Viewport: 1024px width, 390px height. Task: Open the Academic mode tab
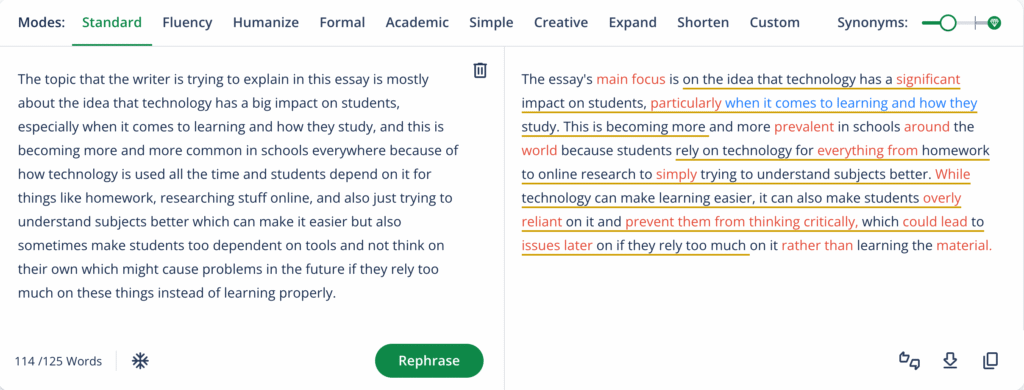(x=417, y=22)
